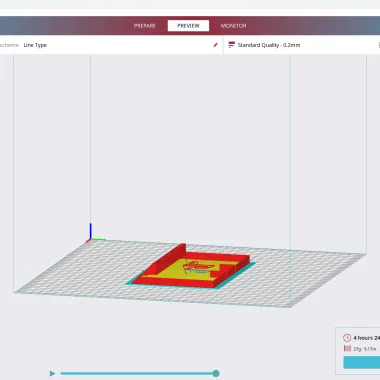Click the 4 hours print time estimate
380x380 pixels.
coord(366,338)
